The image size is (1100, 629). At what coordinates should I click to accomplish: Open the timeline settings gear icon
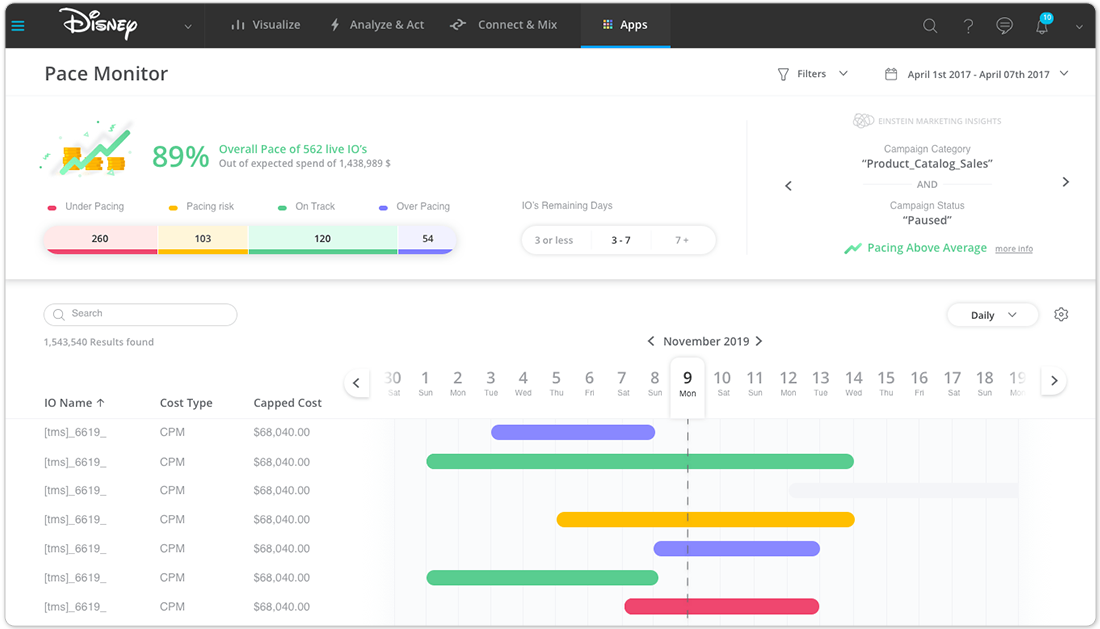[x=1061, y=315]
